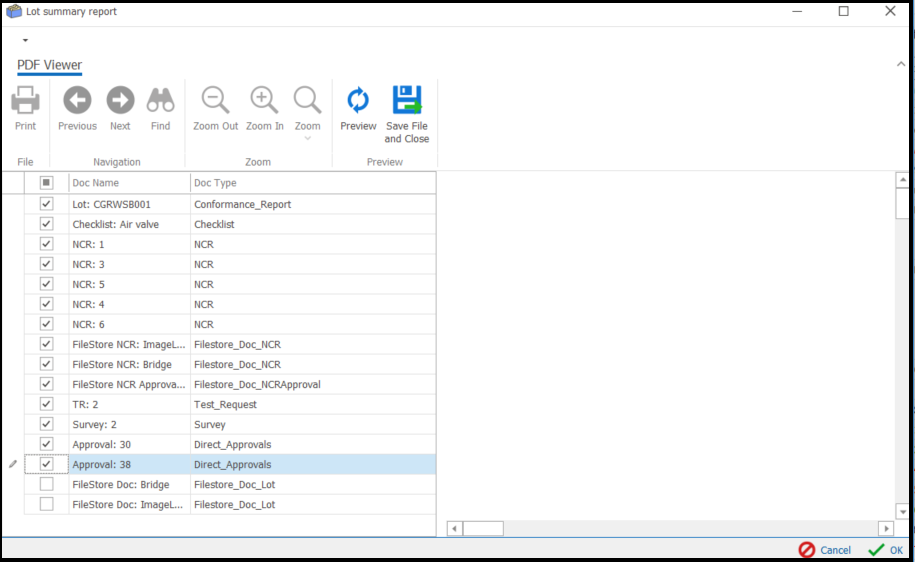915x562 pixels.
Task: Check the FileStore Doc: Bridge checkbox
Action: click(x=46, y=484)
